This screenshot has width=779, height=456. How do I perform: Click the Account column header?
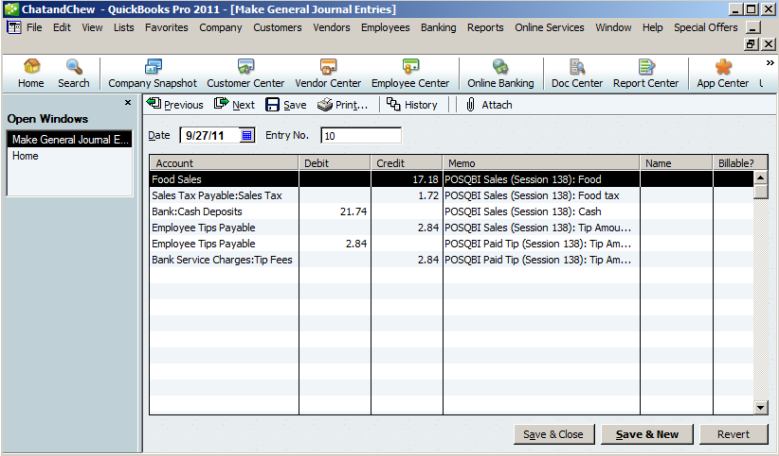click(x=224, y=163)
